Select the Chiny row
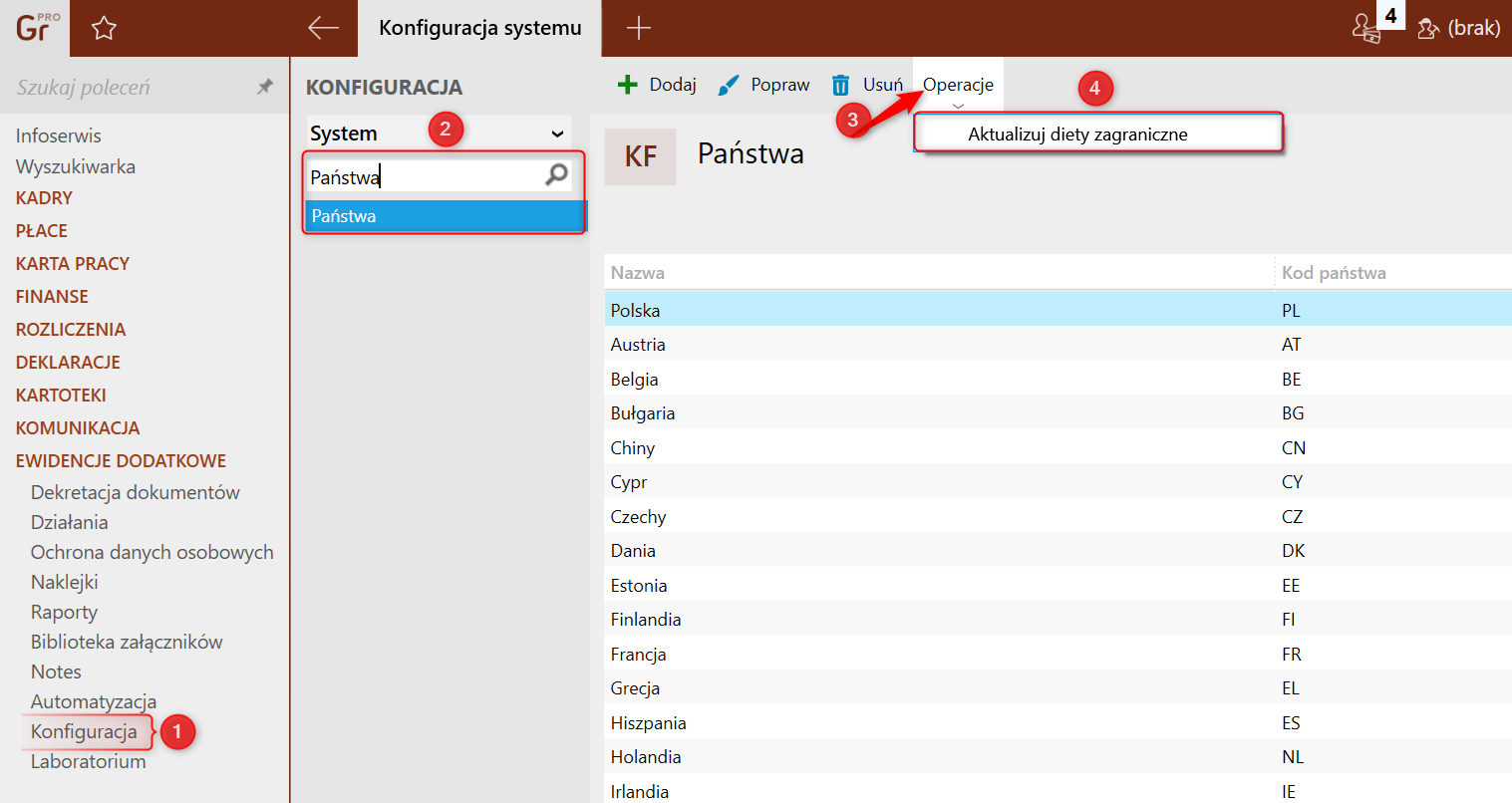1512x803 pixels. click(1058, 447)
